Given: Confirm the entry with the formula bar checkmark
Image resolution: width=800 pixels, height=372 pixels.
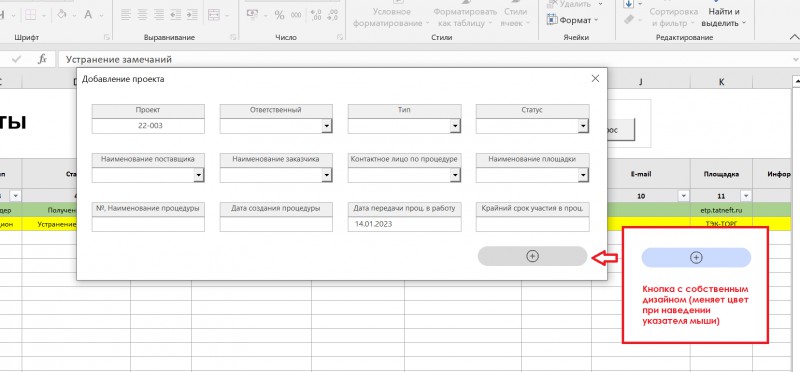Looking at the screenshot, I should pos(16,59).
